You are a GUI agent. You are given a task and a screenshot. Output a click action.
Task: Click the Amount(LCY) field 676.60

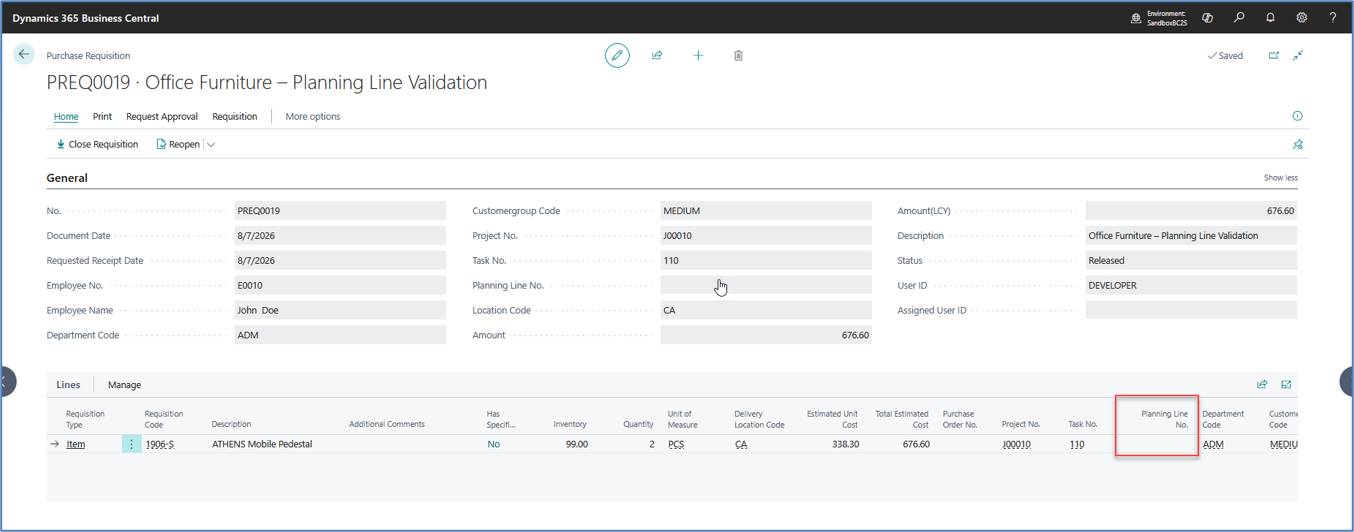(x=1191, y=211)
